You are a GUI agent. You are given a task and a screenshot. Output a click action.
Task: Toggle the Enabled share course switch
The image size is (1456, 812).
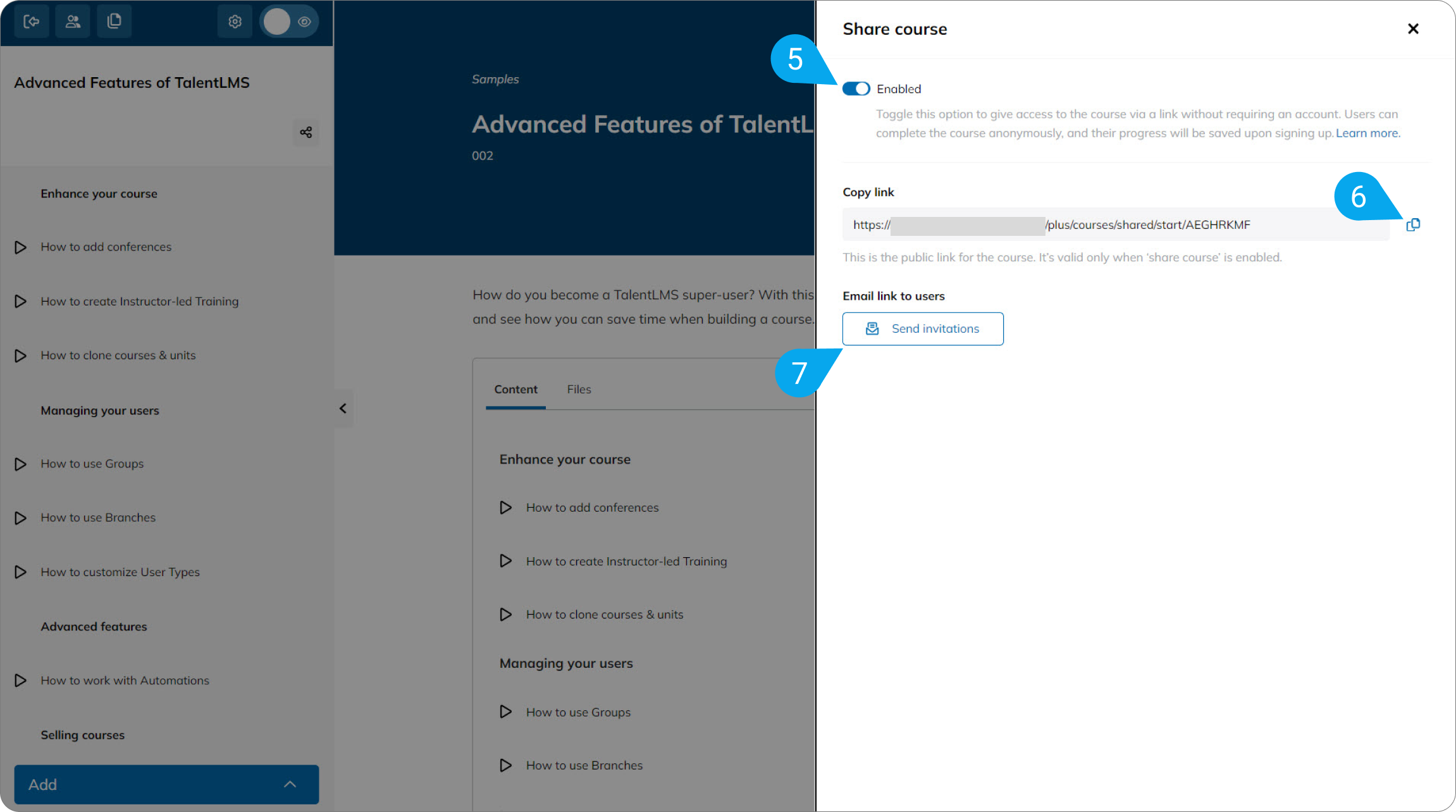coord(856,89)
